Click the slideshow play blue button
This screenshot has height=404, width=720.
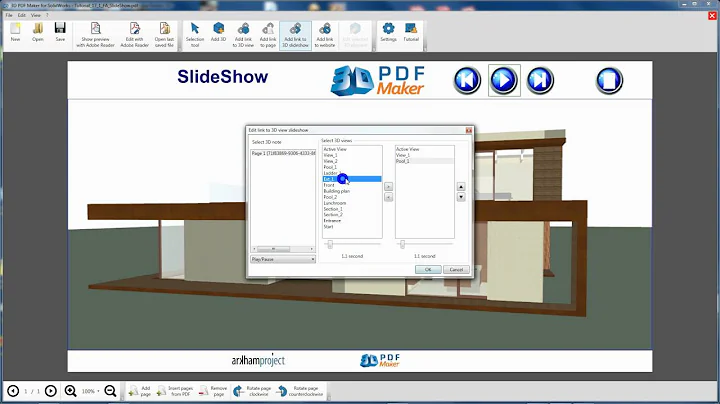coord(504,80)
